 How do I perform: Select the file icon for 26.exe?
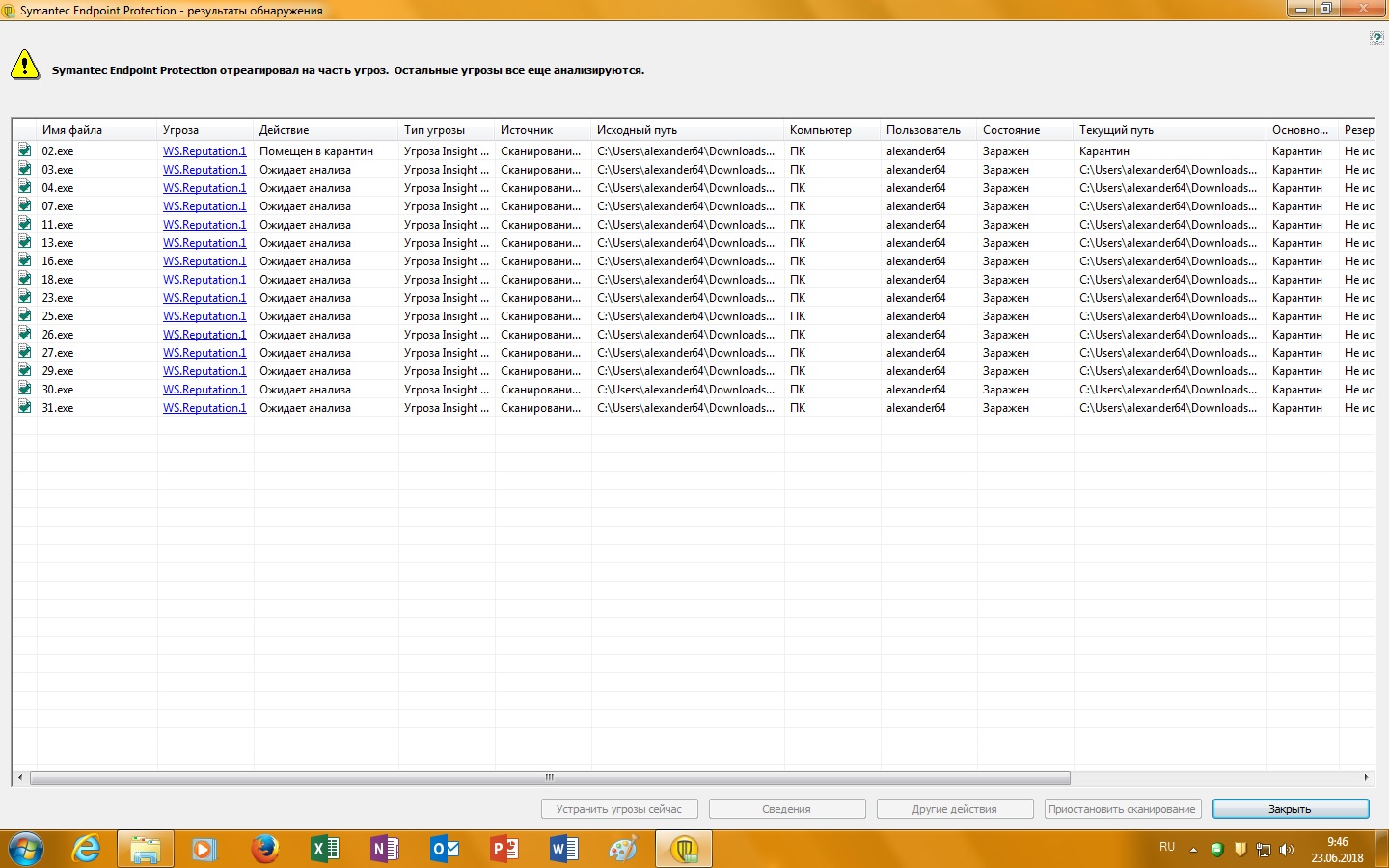coord(24,334)
